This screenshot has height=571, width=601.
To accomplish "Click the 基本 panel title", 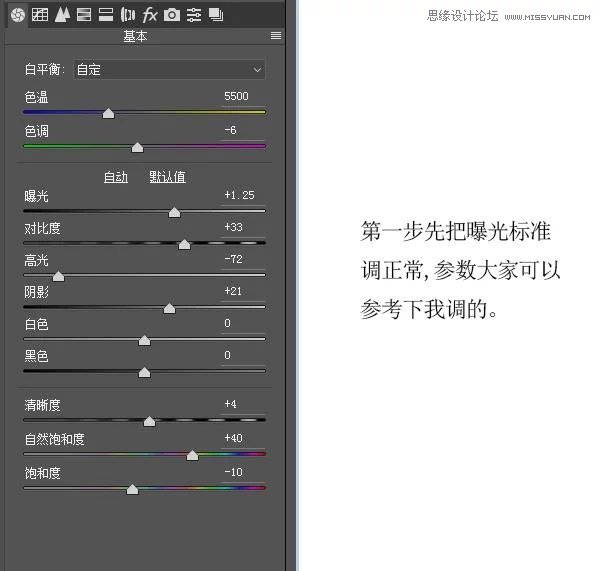I will [135, 36].
